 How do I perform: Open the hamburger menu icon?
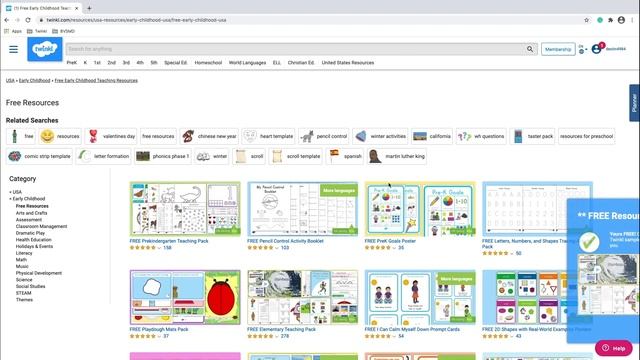(13, 49)
